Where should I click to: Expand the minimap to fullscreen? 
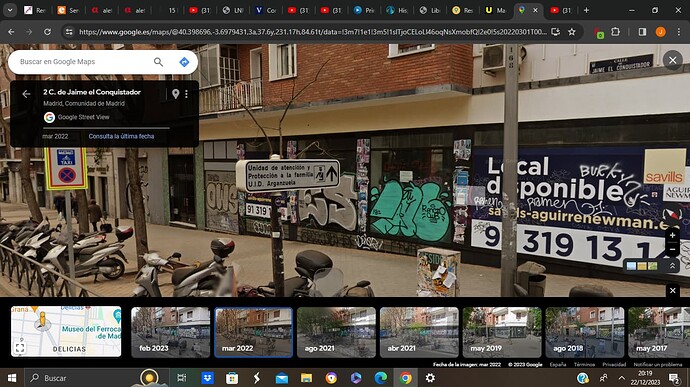pos(20,348)
